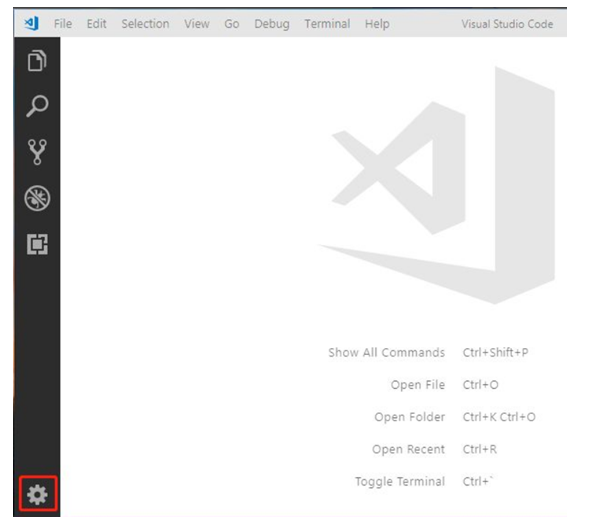
Task: Click the Show All Commands label
Action: (386, 353)
